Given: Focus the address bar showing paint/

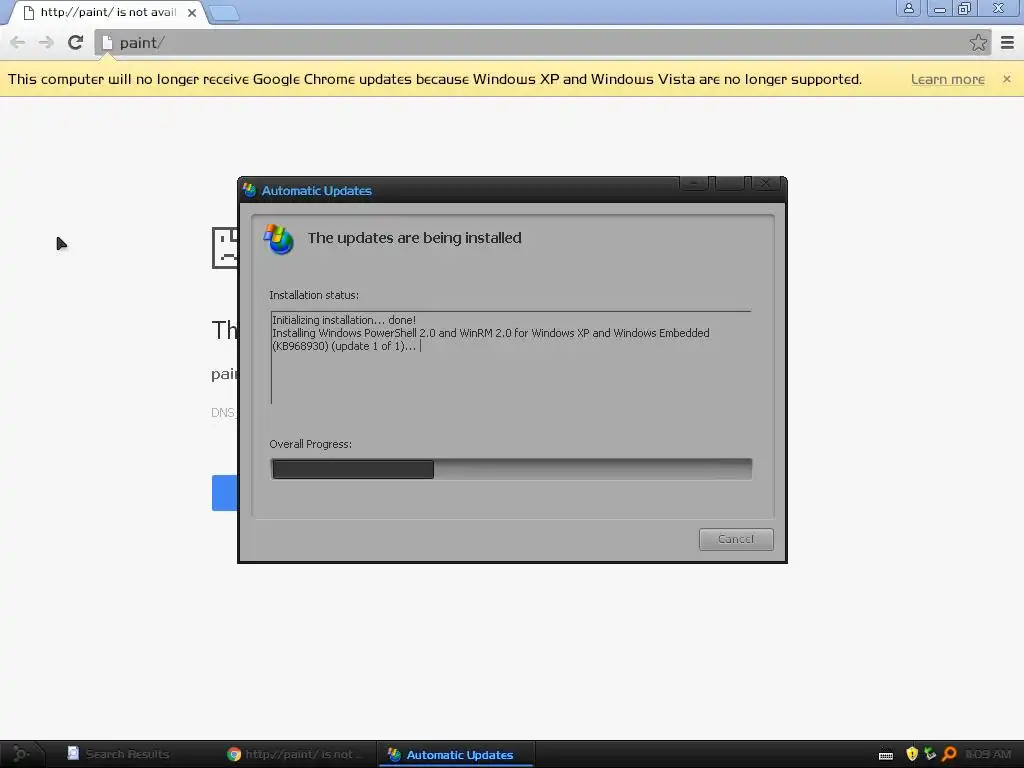Looking at the screenshot, I should click(x=542, y=42).
